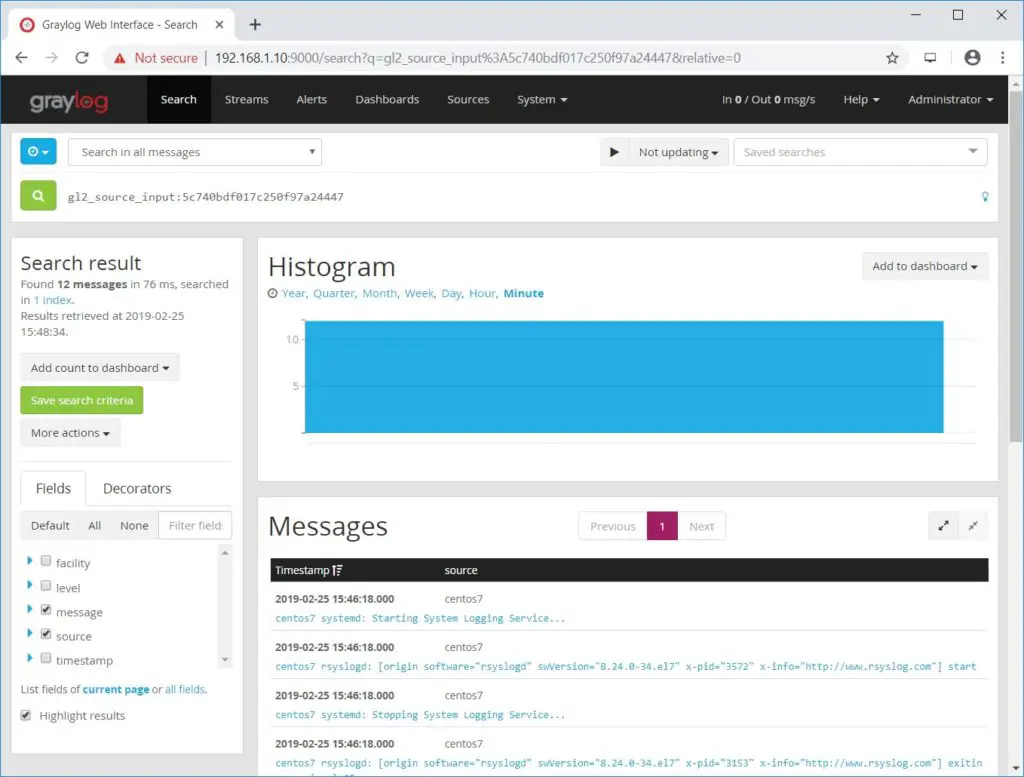Expand the level field details
This screenshot has height=777, width=1024.
click(x=29, y=586)
